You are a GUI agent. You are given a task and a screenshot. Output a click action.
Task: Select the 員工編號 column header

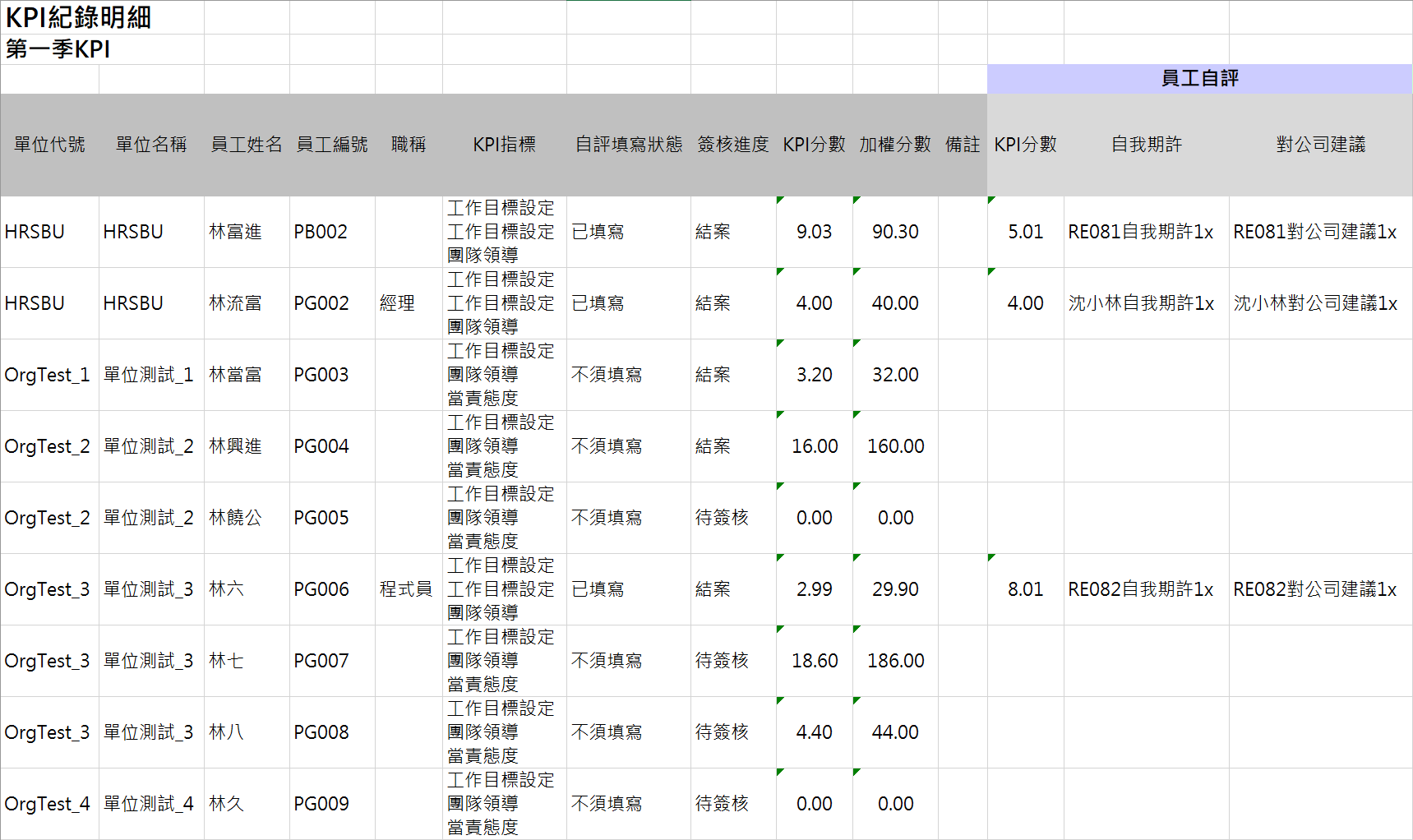point(332,145)
